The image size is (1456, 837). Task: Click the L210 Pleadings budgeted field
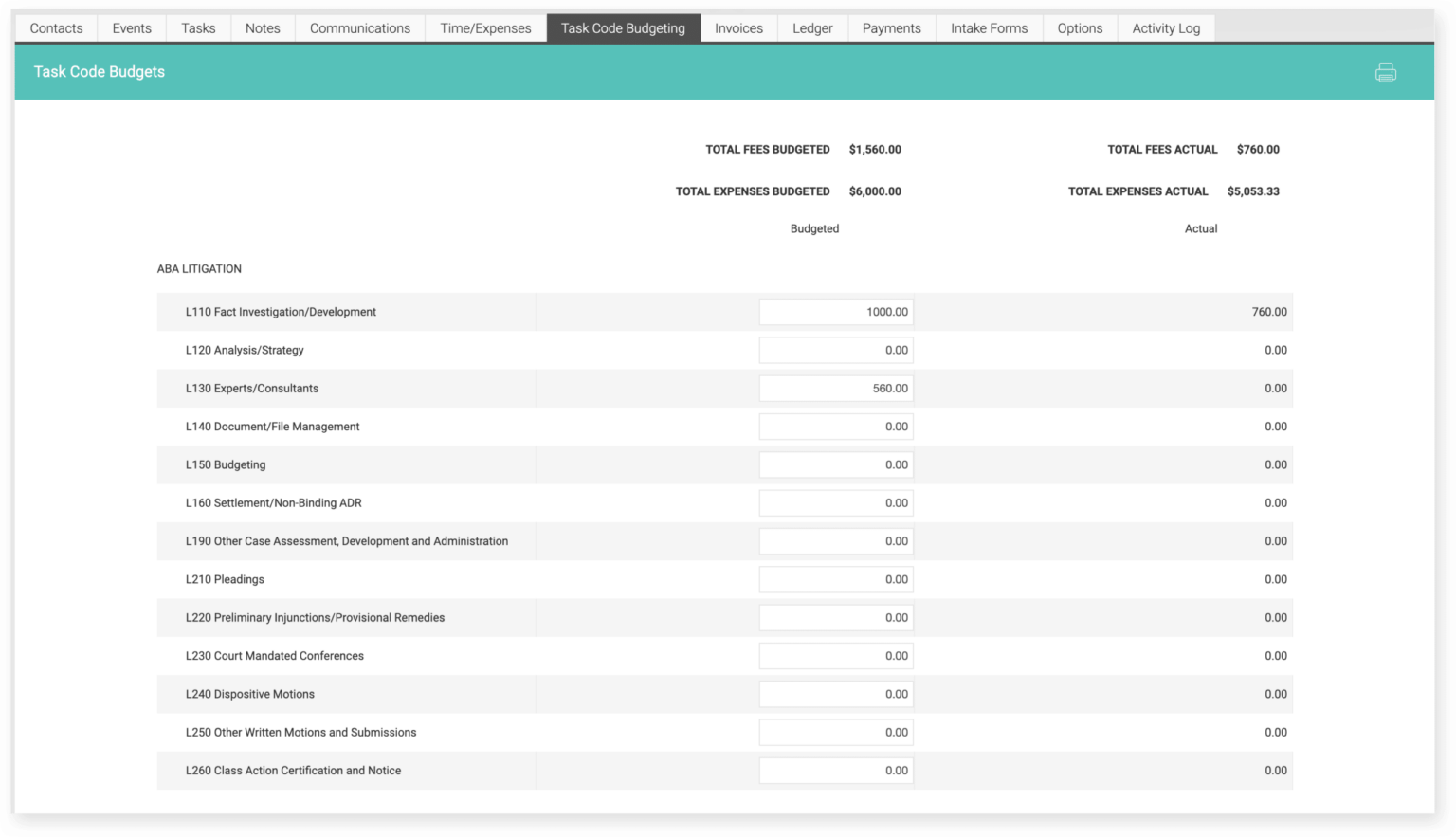835,579
